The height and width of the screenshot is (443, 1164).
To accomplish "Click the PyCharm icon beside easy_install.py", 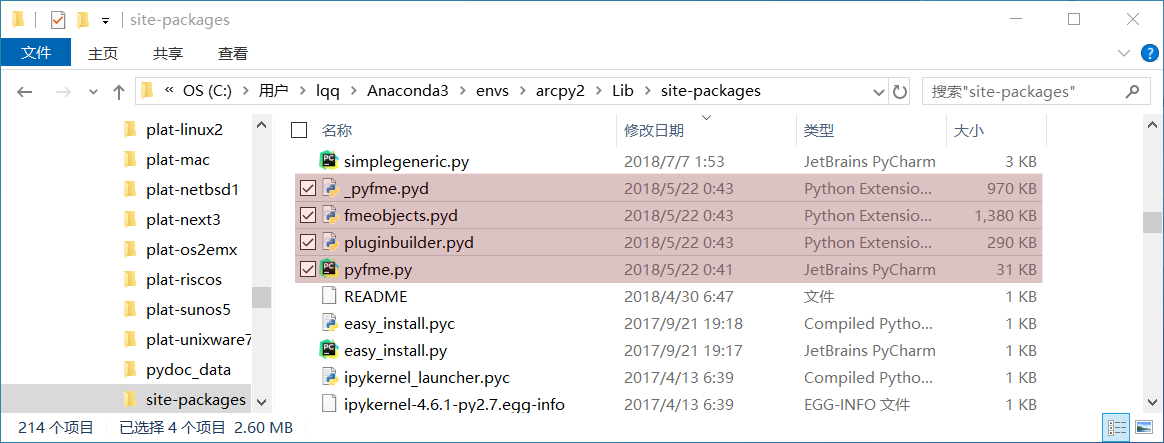I will coord(329,350).
